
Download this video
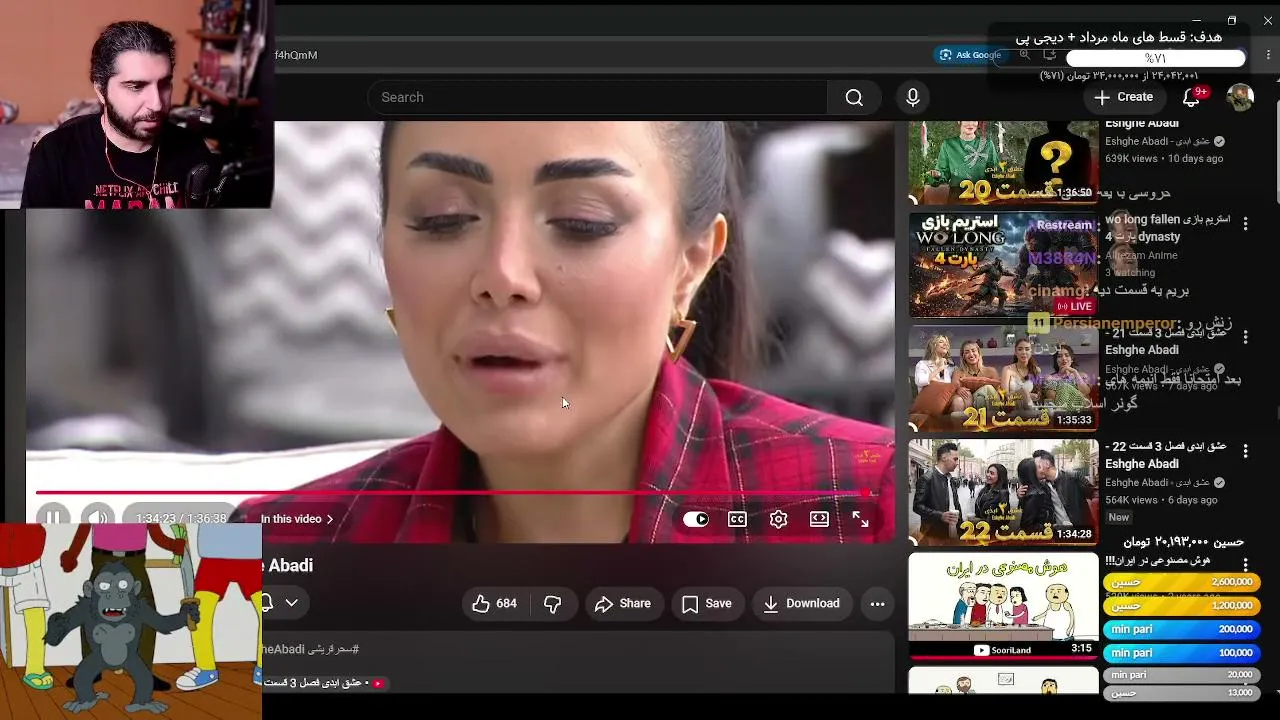[801, 603]
